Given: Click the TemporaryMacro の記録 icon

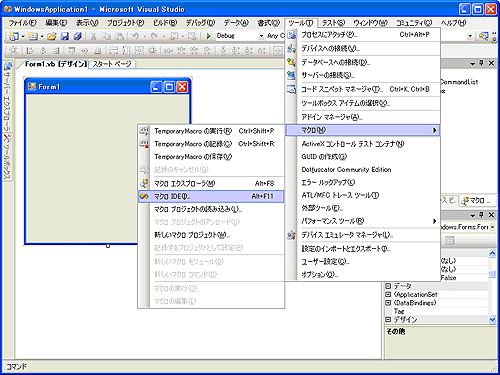Looking at the screenshot, I should 144,144.
